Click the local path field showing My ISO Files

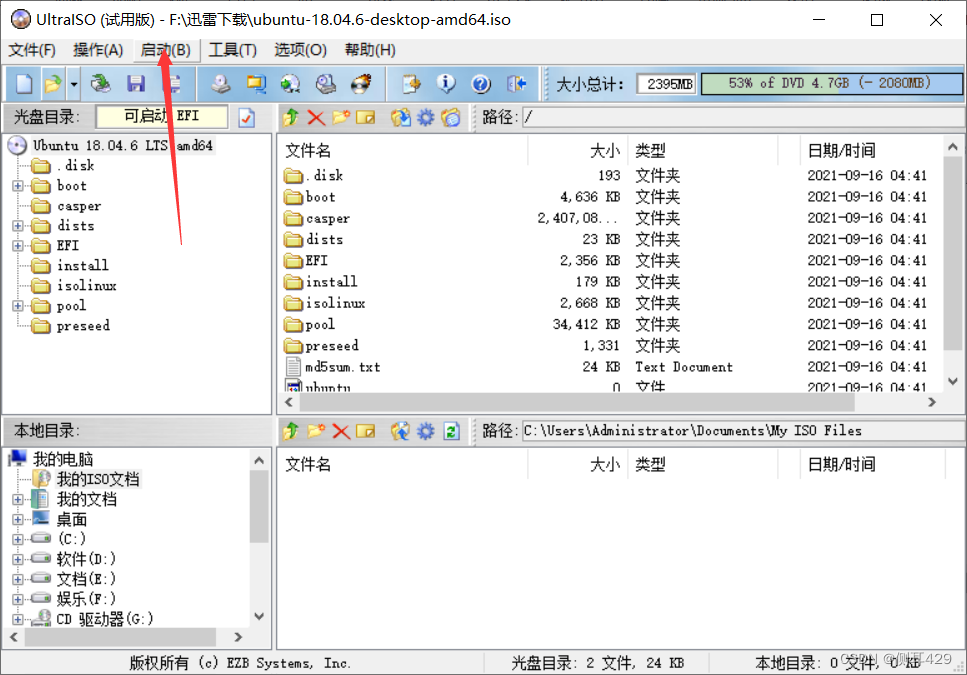[x=743, y=431]
